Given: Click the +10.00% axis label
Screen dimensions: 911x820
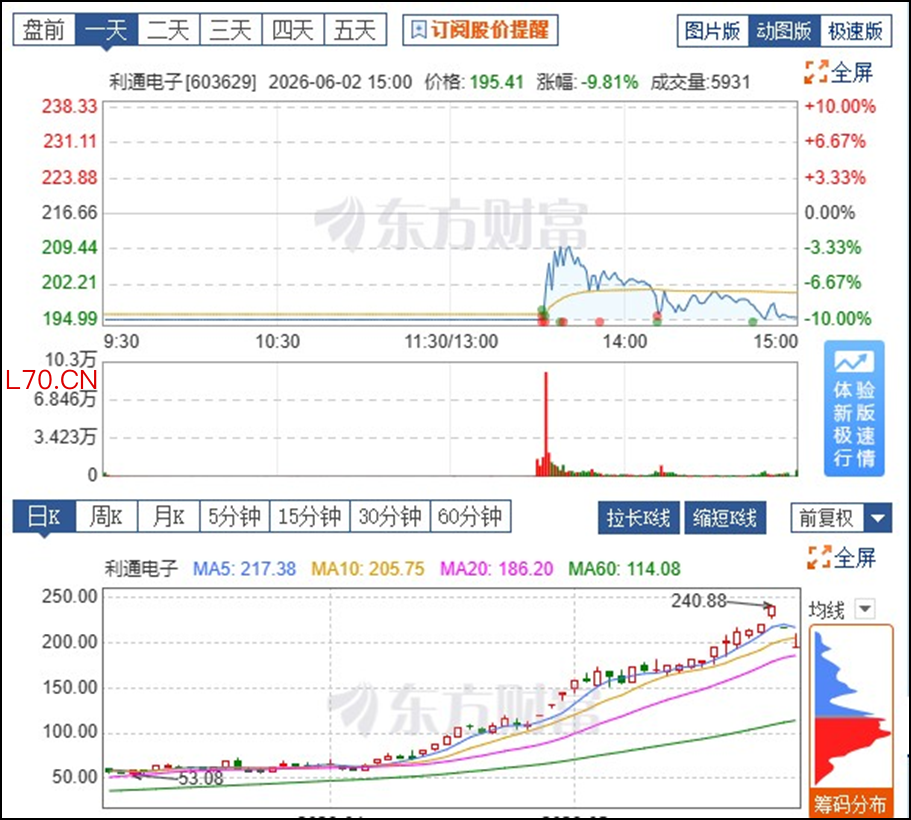Looking at the screenshot, I should click(x=840, y=106).
